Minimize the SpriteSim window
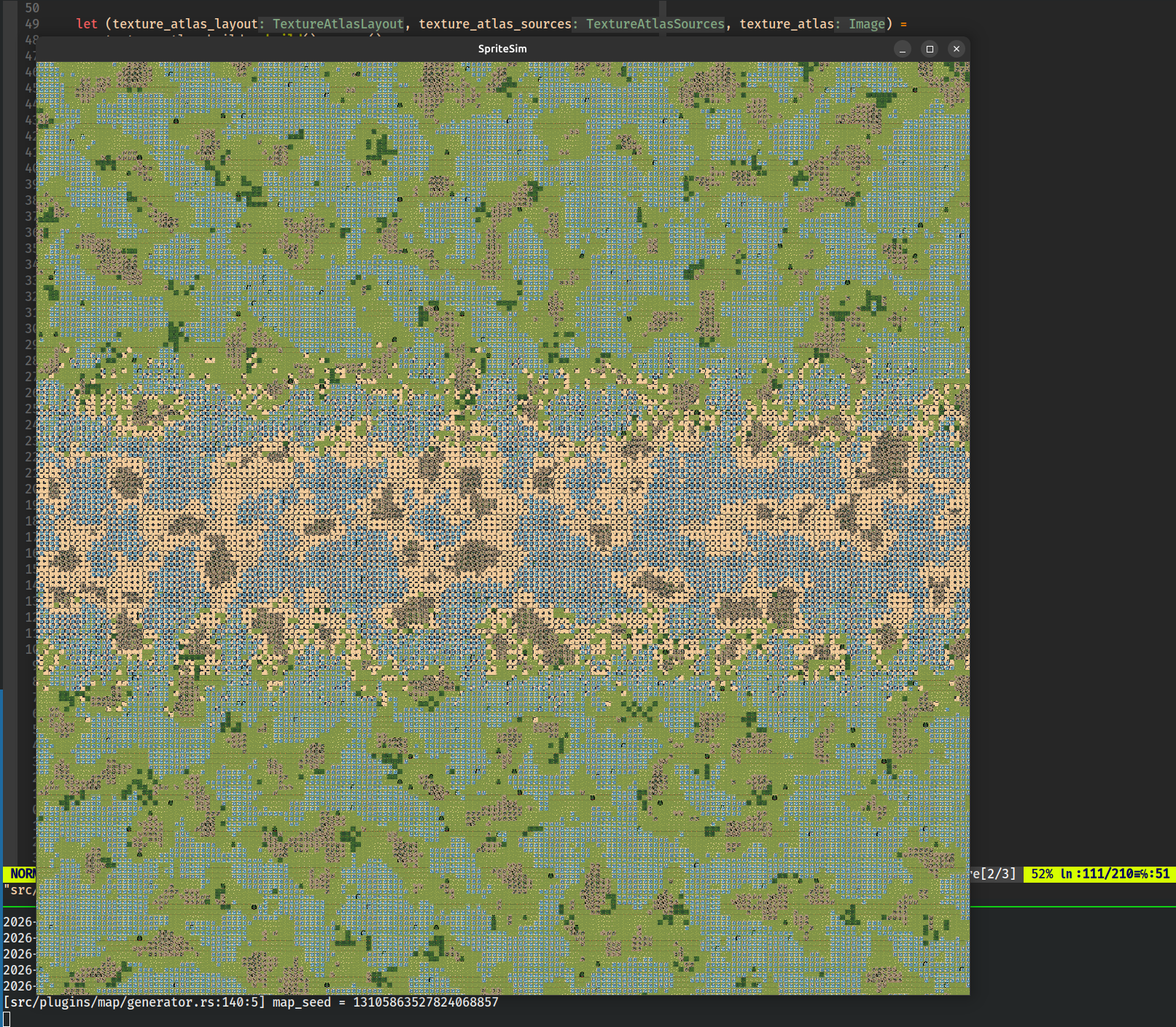Image resolution: width=1176 pixels, height=1027 pixels. pos(903,49)
